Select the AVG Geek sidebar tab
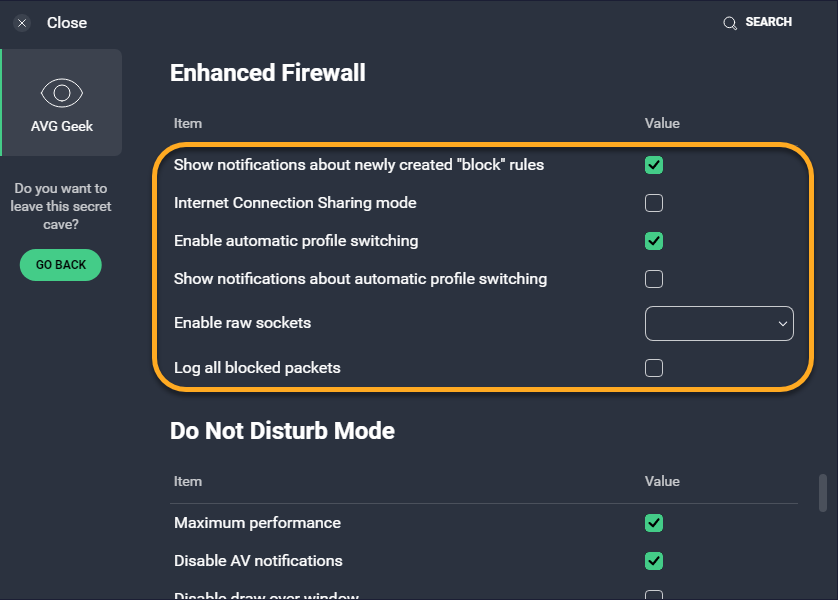This screenshot has width=838, height=600. (x=62, y=103)
